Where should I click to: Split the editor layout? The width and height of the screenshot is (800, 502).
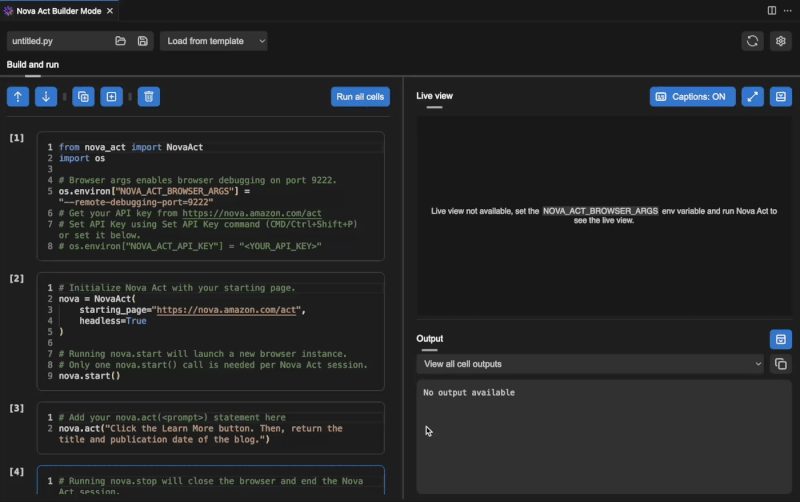pyautogui.click(x=771, y=11)
